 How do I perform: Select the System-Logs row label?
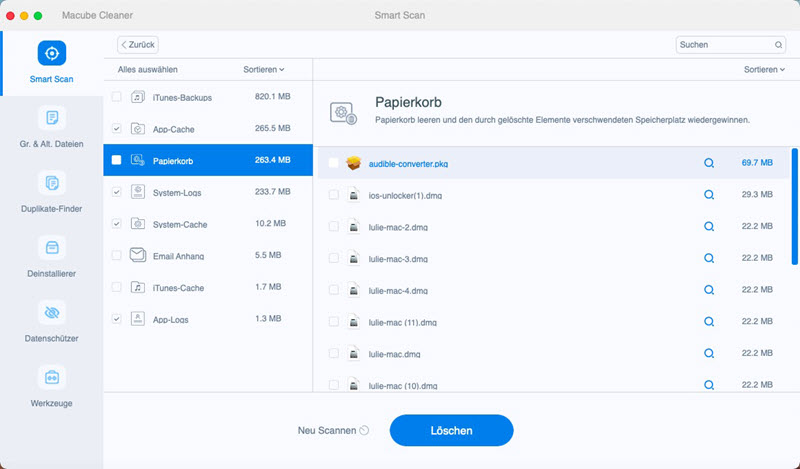[x=177, y=192]
